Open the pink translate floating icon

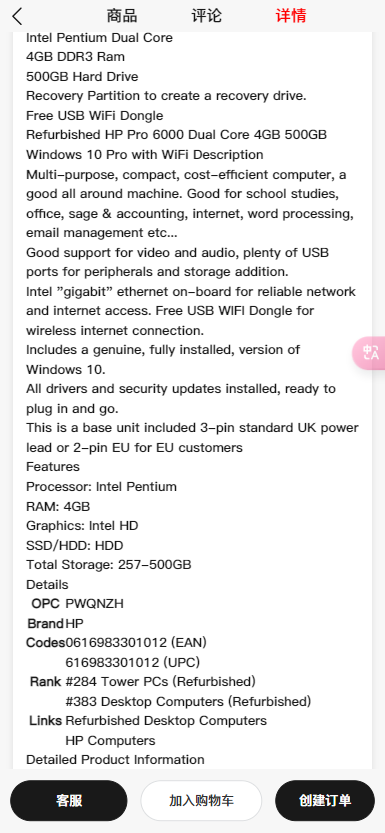coord(371,353)
